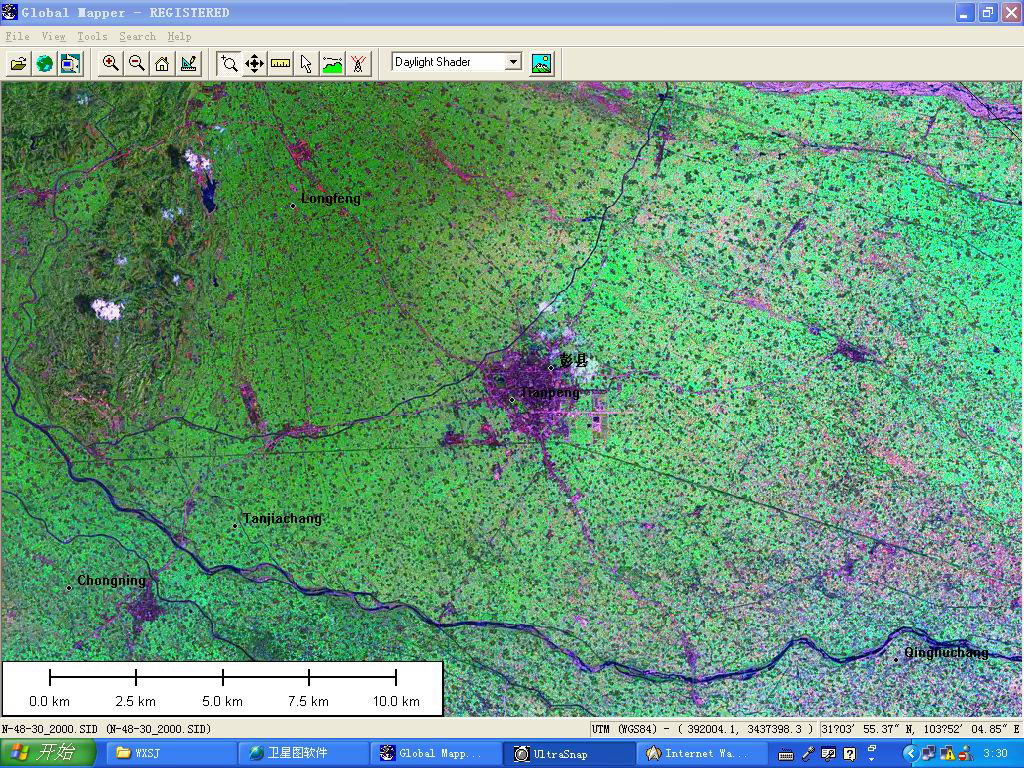1024x768 pixels.
Task: Click the Open Data Files icon
Action: tap(18, 64)
